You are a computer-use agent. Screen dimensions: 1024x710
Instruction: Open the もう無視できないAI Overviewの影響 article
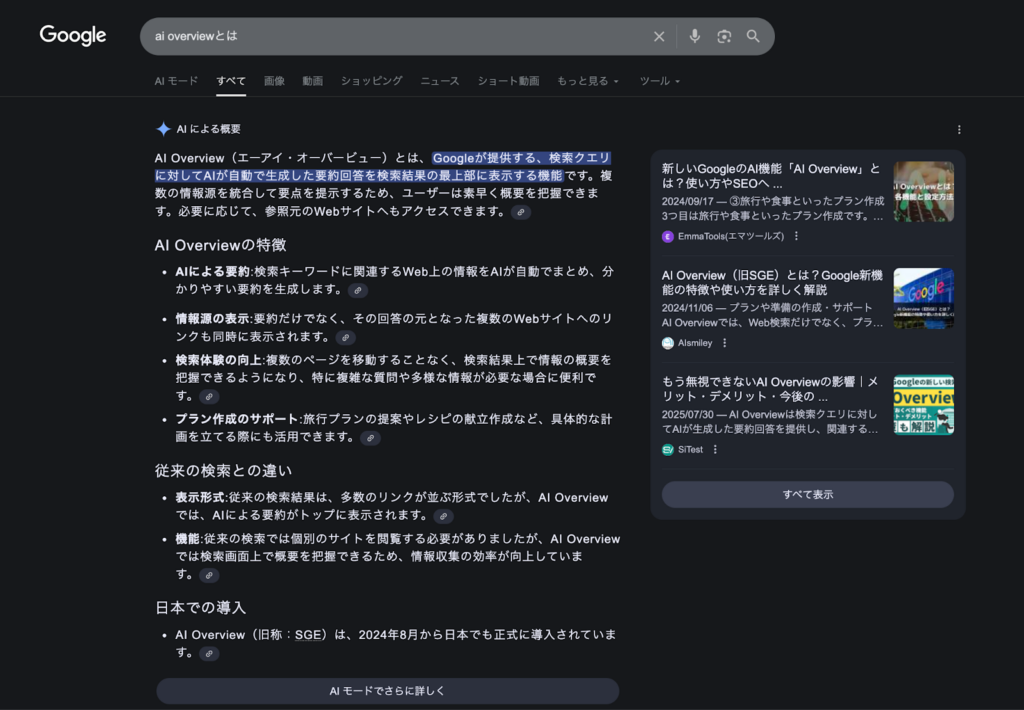pyautogui.click(x=770, y=389)
